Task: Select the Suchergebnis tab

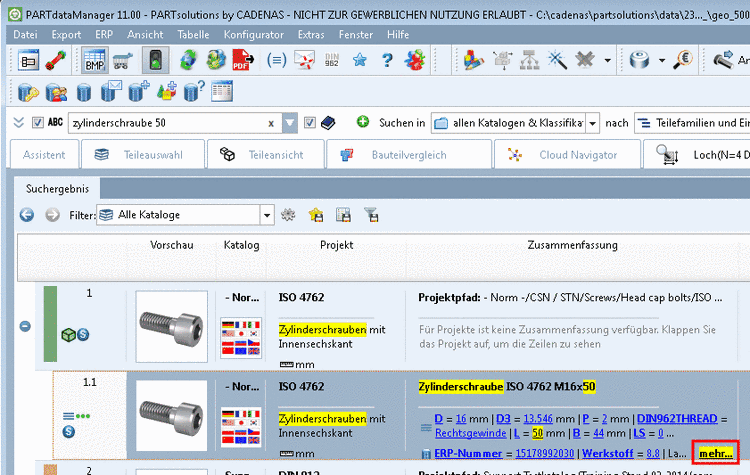Action: [x=57, y=189]
